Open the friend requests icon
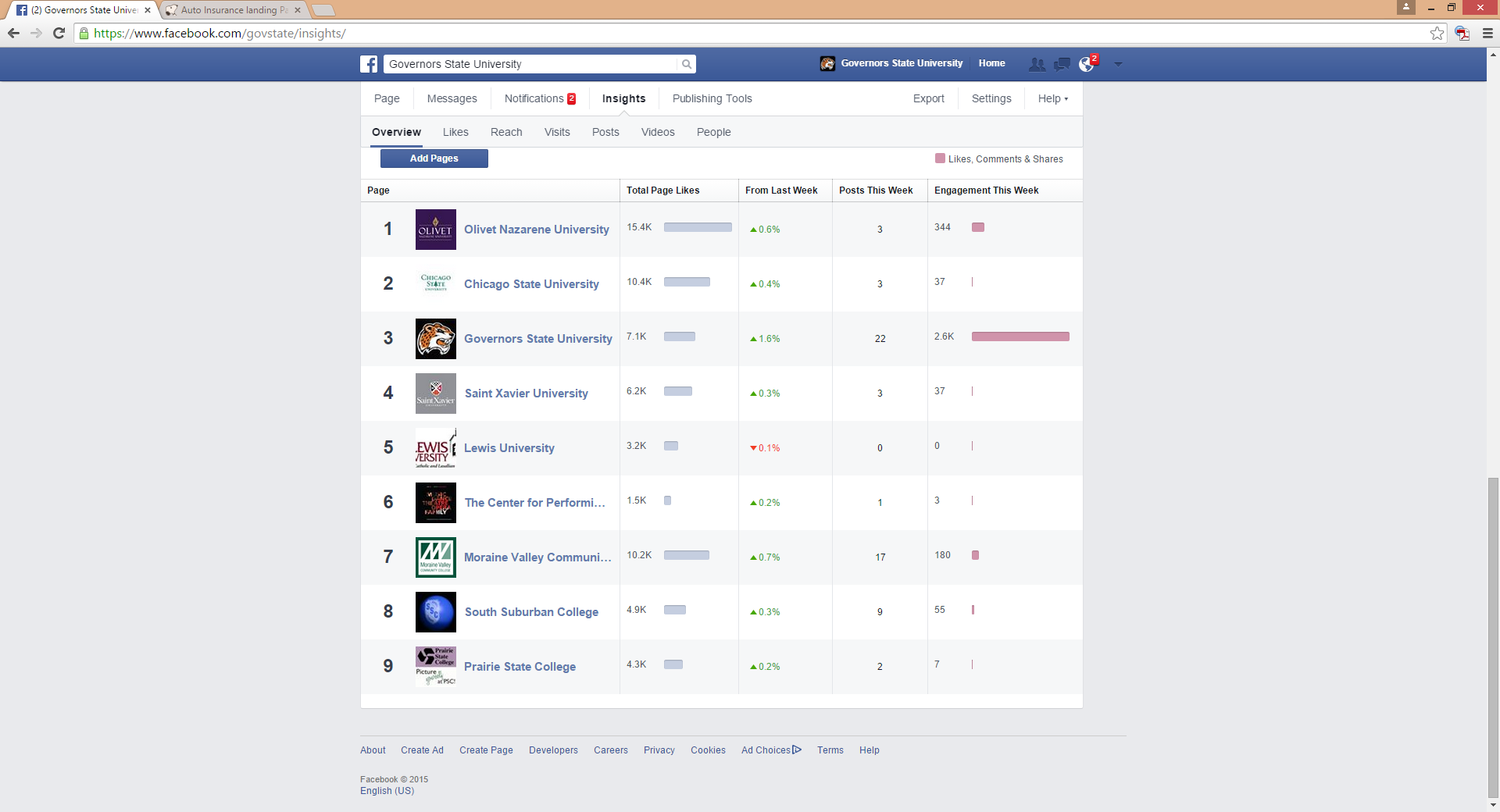The image size is (1500, 812). point(1037,64)
